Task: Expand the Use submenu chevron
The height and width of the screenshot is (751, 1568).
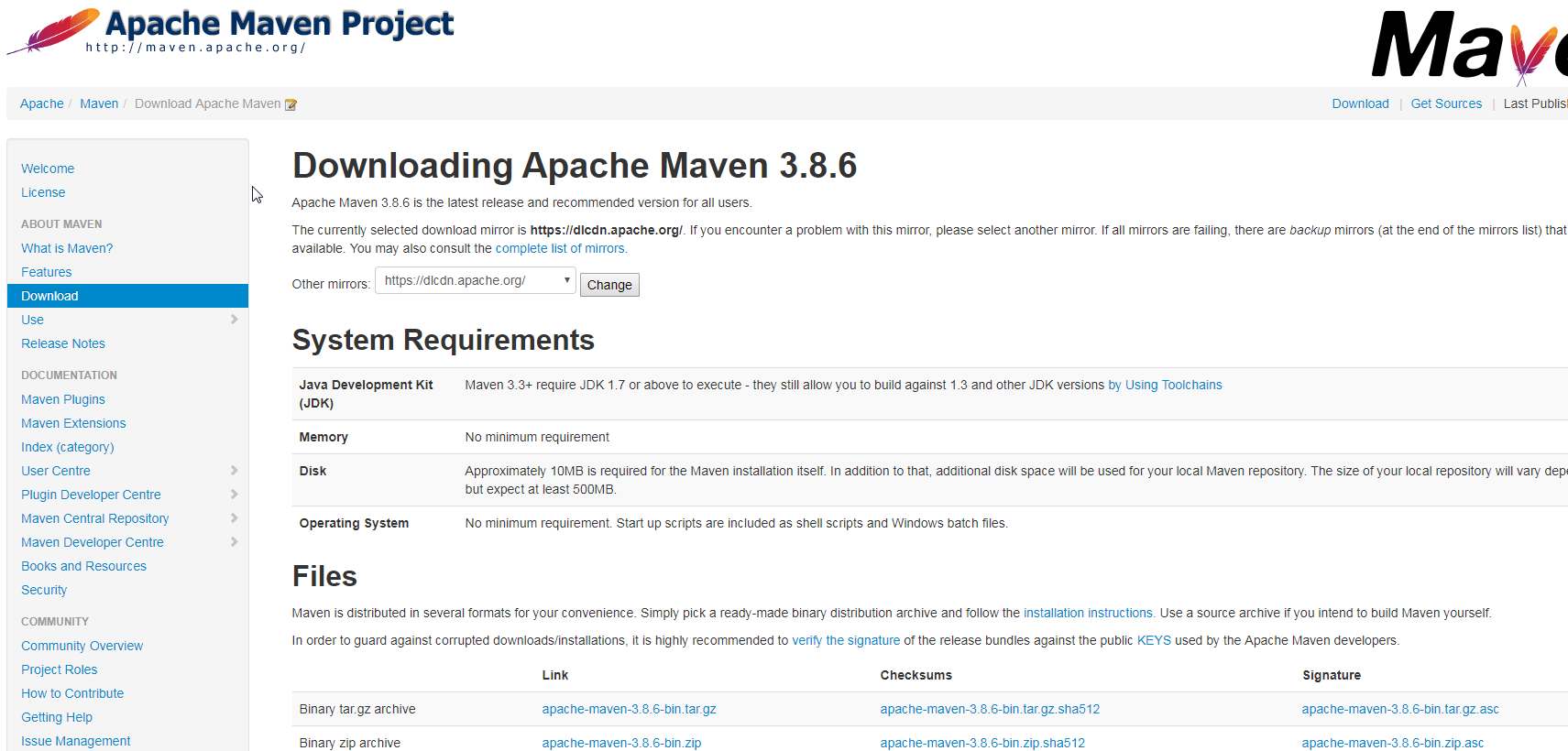Action: tap(234, 320)
